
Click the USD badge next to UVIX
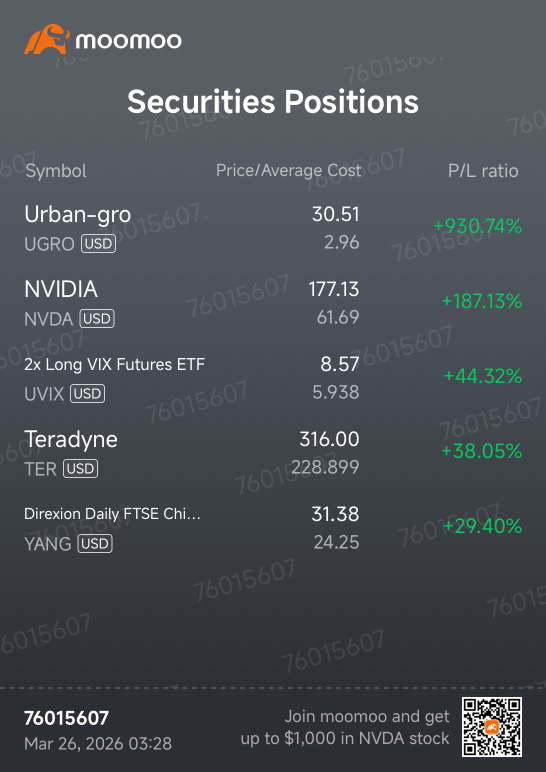[x=87, y=394]
